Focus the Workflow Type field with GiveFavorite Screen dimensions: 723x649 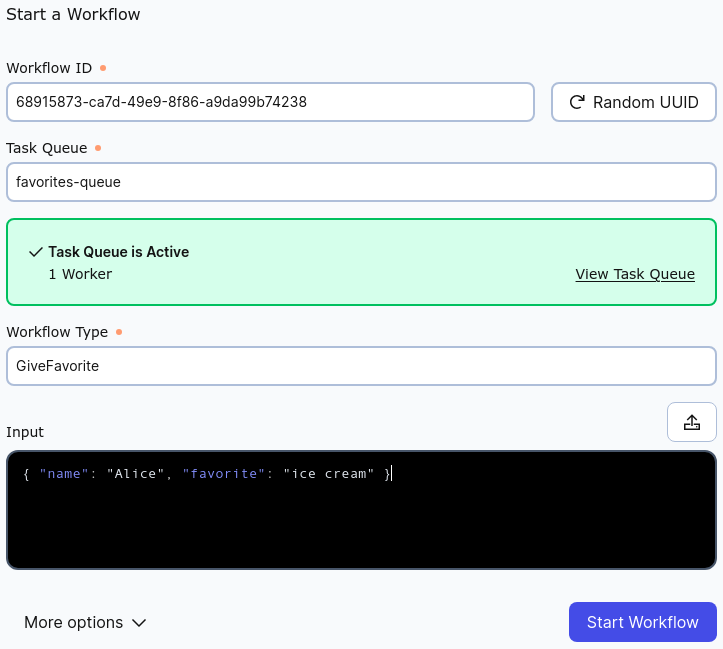point(361,366)
